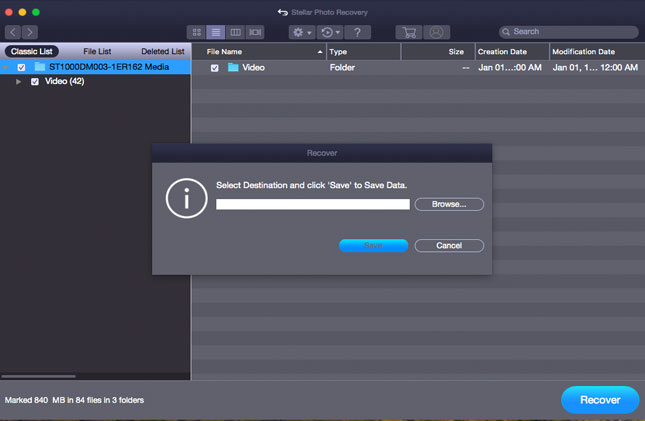Click the blue Recover button
This screenshot has width=645, height=421.
pyautogui.click(x=600, y=400)
